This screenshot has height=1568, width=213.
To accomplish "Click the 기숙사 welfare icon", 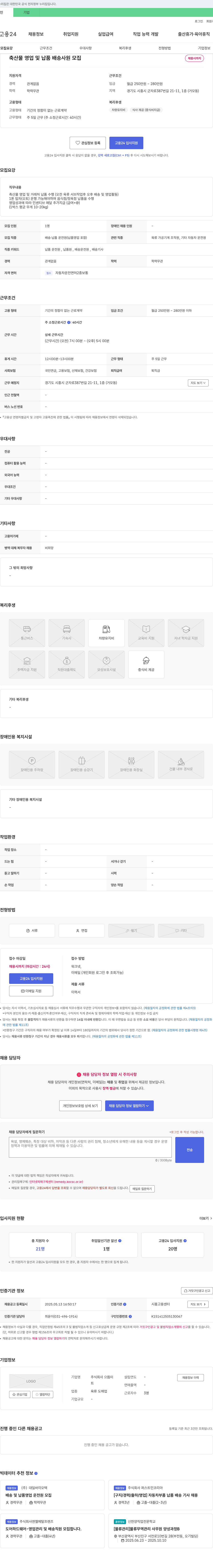I will coord(67,633).
